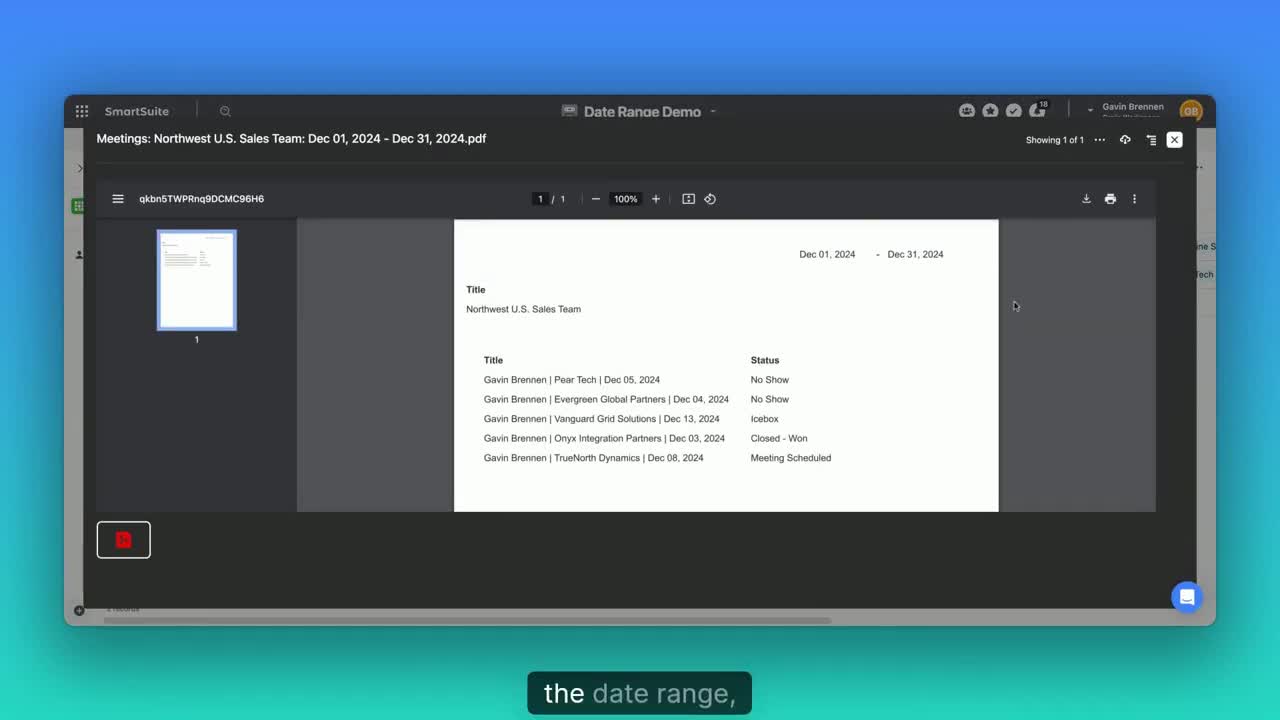Toggle the file list panel icon
1280x720 pixels.
[x=1151, y=140]
